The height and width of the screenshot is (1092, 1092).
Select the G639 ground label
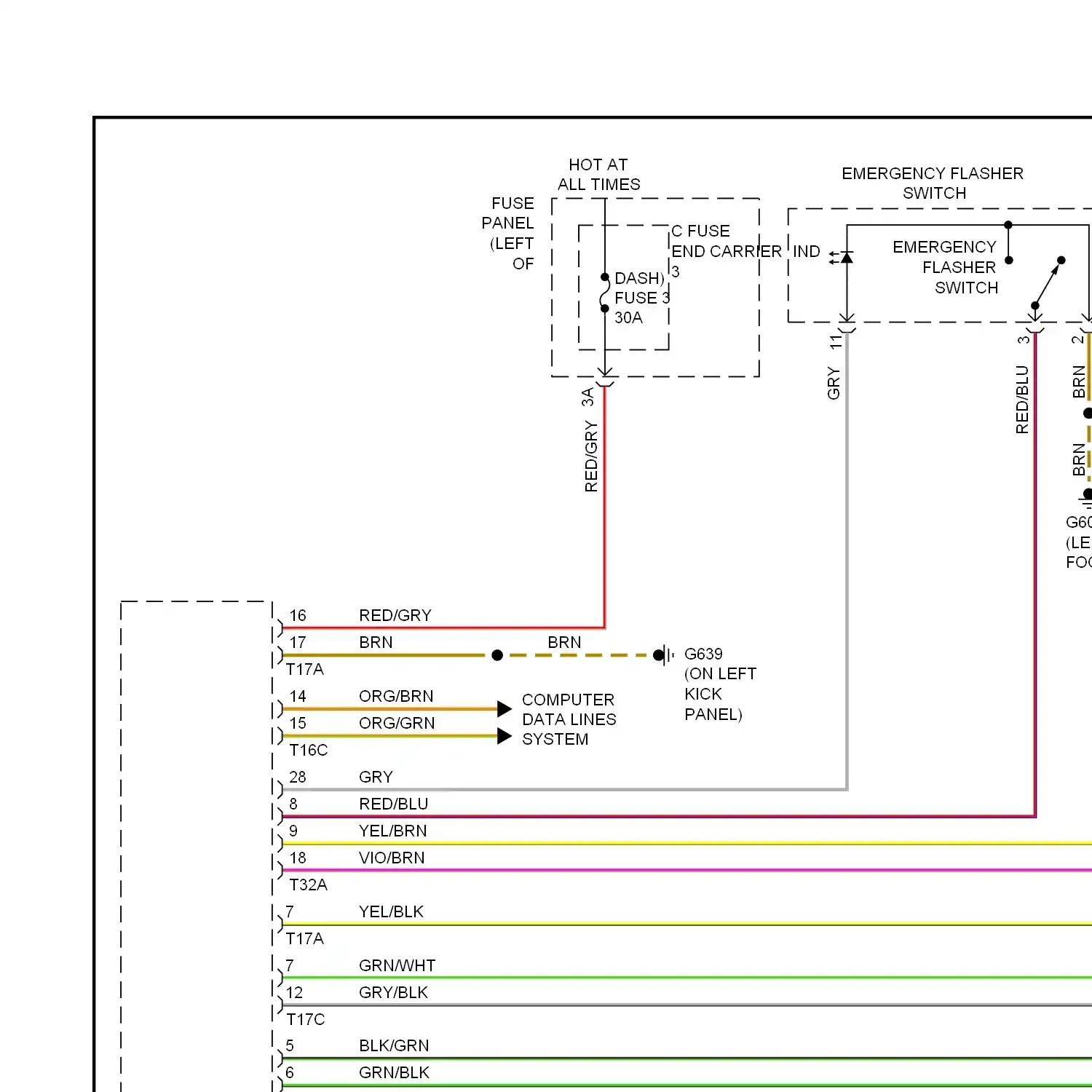point(703,654)
